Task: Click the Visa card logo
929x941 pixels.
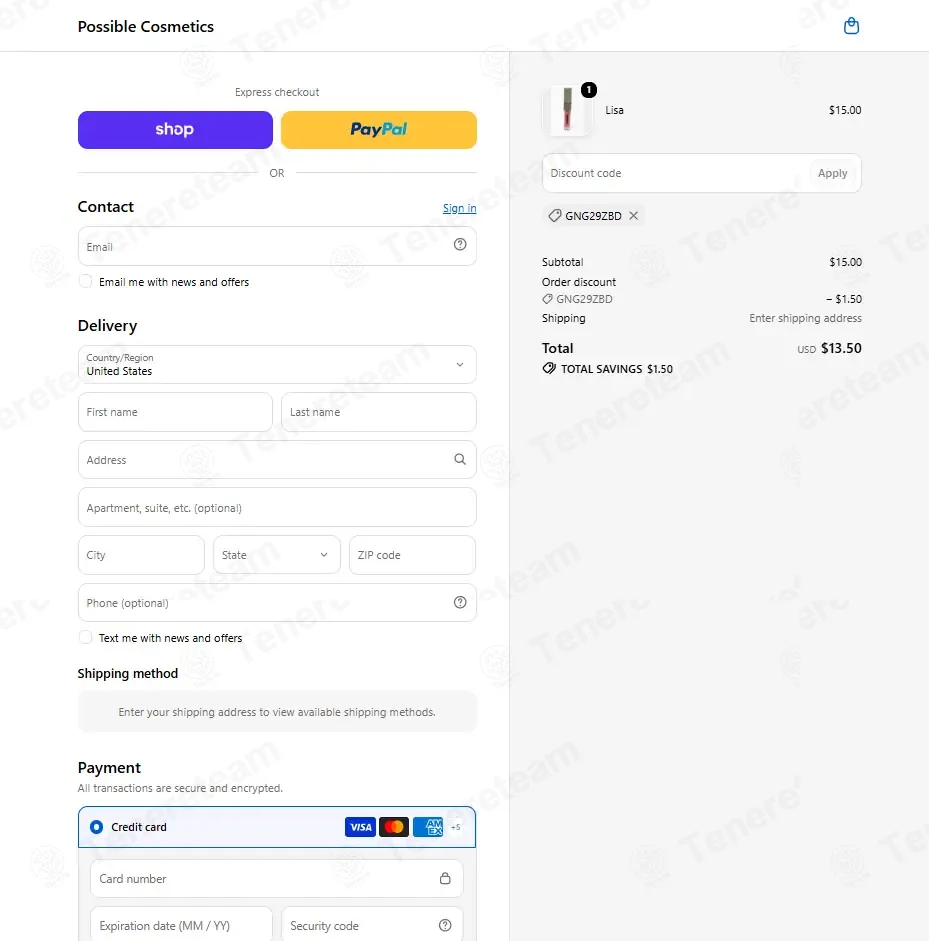Action: click(x=360, y=827)
